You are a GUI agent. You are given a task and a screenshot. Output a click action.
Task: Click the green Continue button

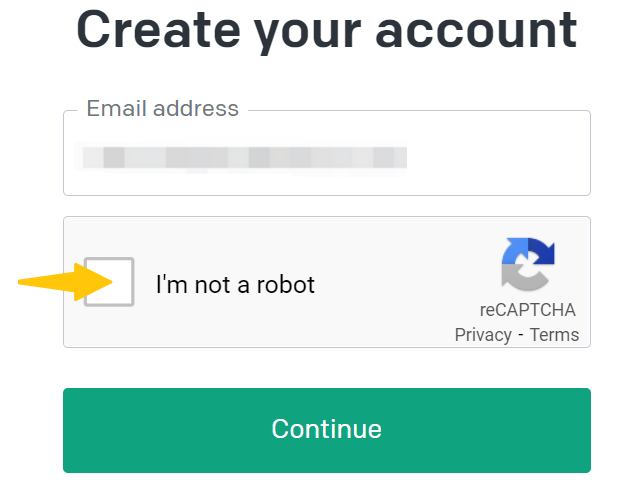[x=327, y=430]
